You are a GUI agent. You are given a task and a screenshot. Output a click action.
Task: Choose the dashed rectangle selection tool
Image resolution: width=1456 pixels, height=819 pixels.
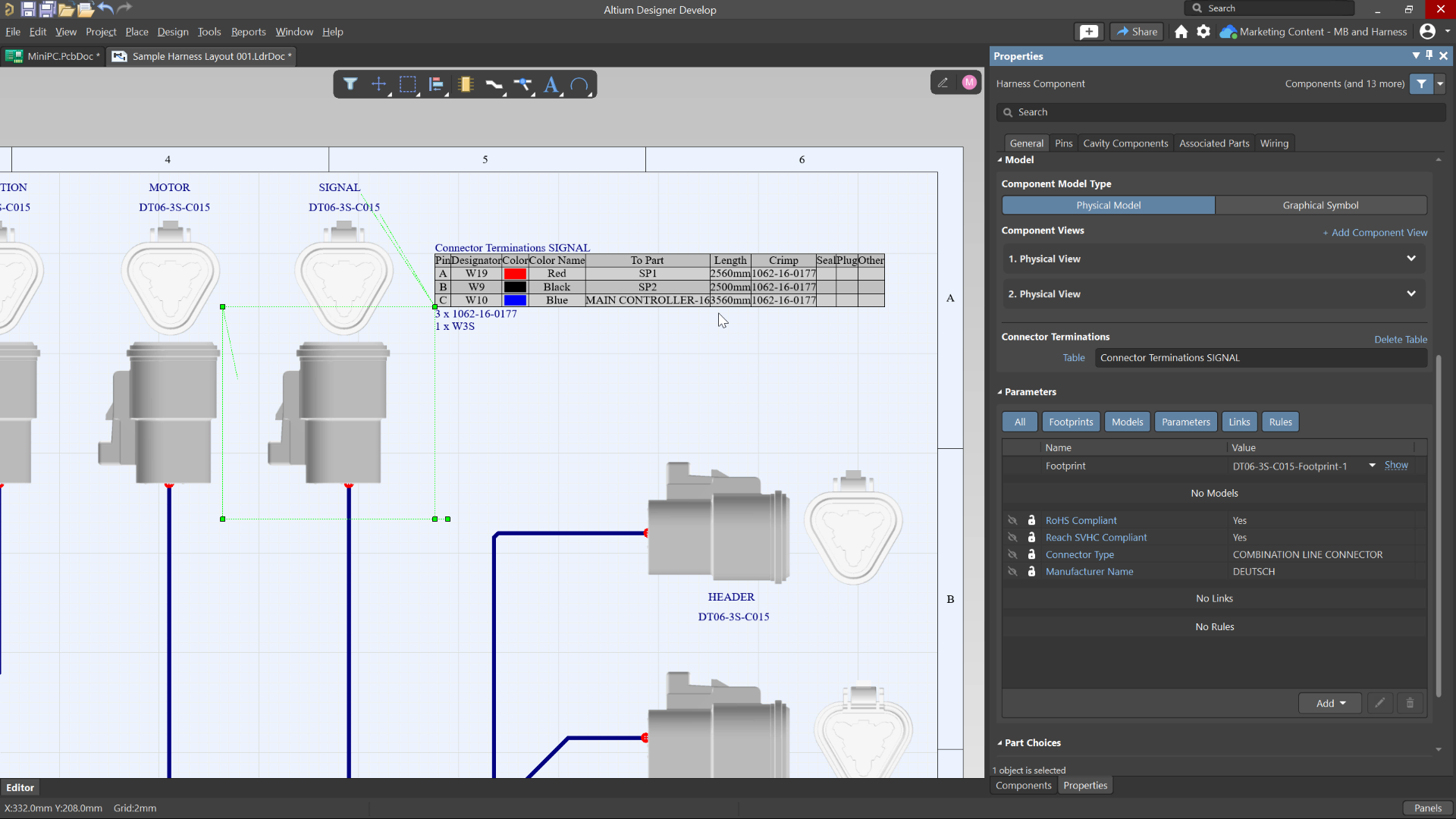407,84
